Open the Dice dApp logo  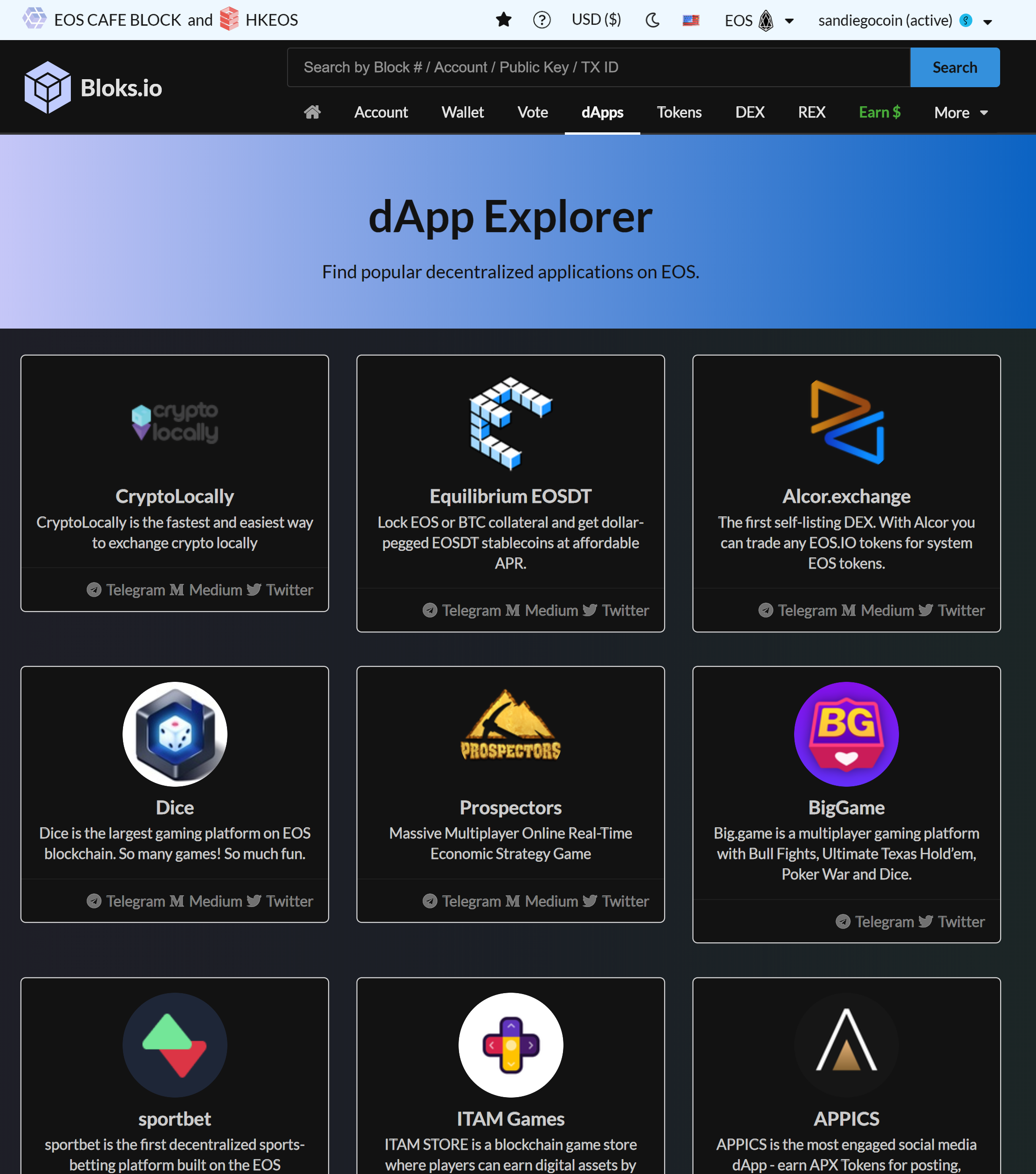coord(175,734)
